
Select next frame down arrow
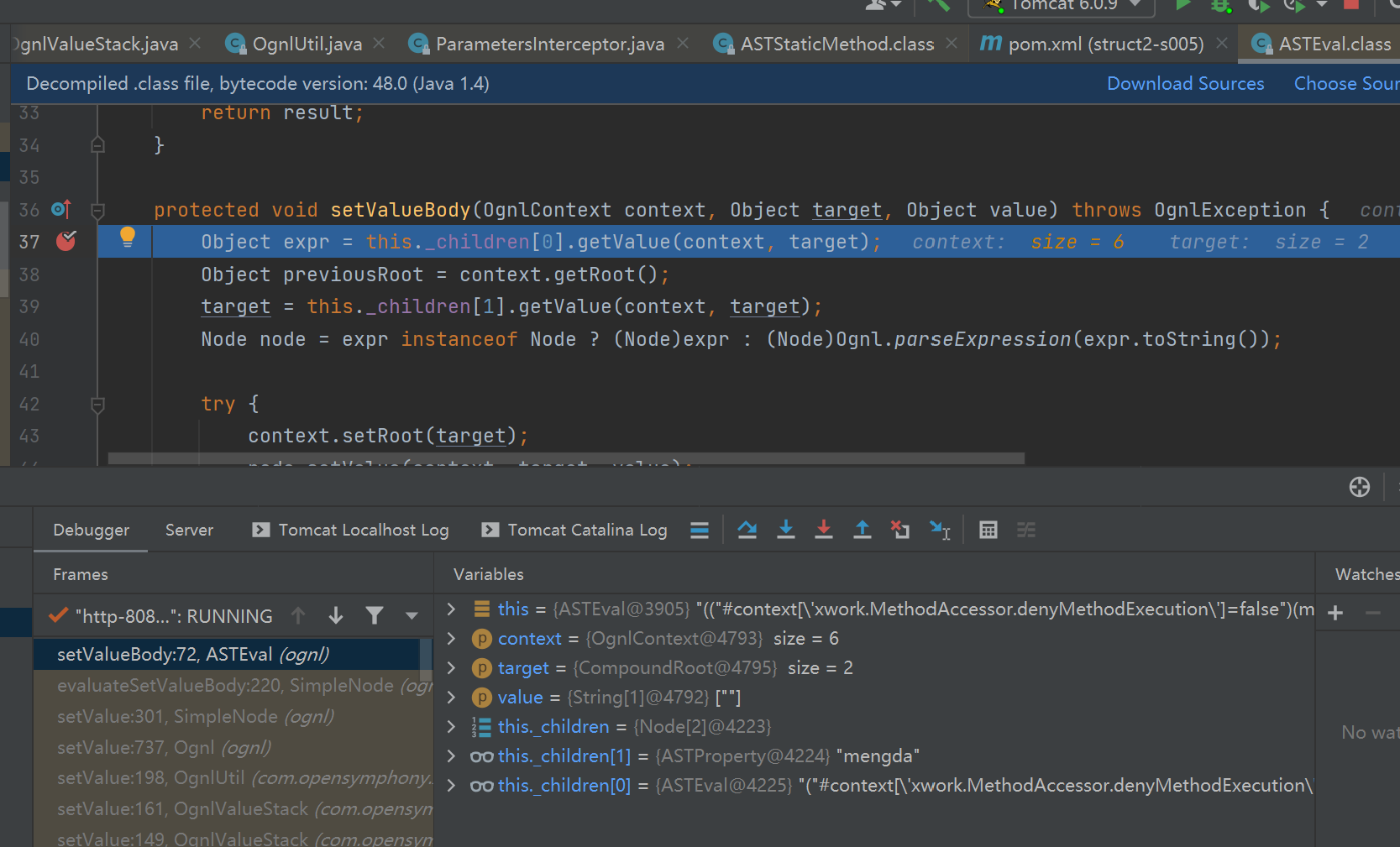[x=336, y=616]
